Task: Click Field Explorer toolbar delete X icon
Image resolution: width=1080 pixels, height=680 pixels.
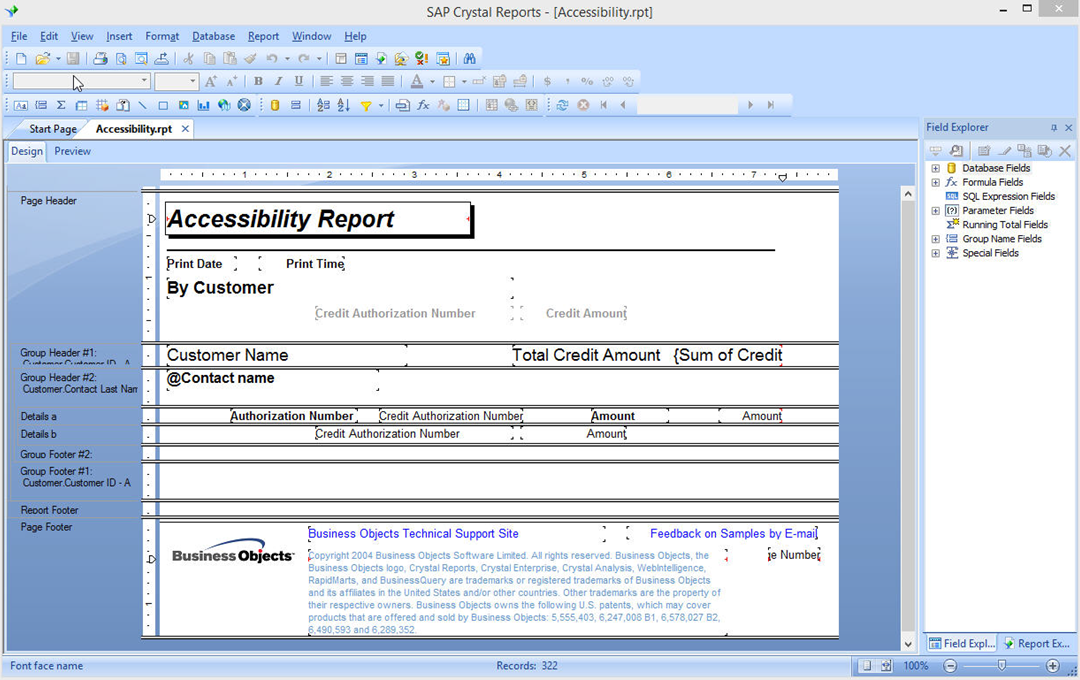Action: click(x=1065, y=151)
